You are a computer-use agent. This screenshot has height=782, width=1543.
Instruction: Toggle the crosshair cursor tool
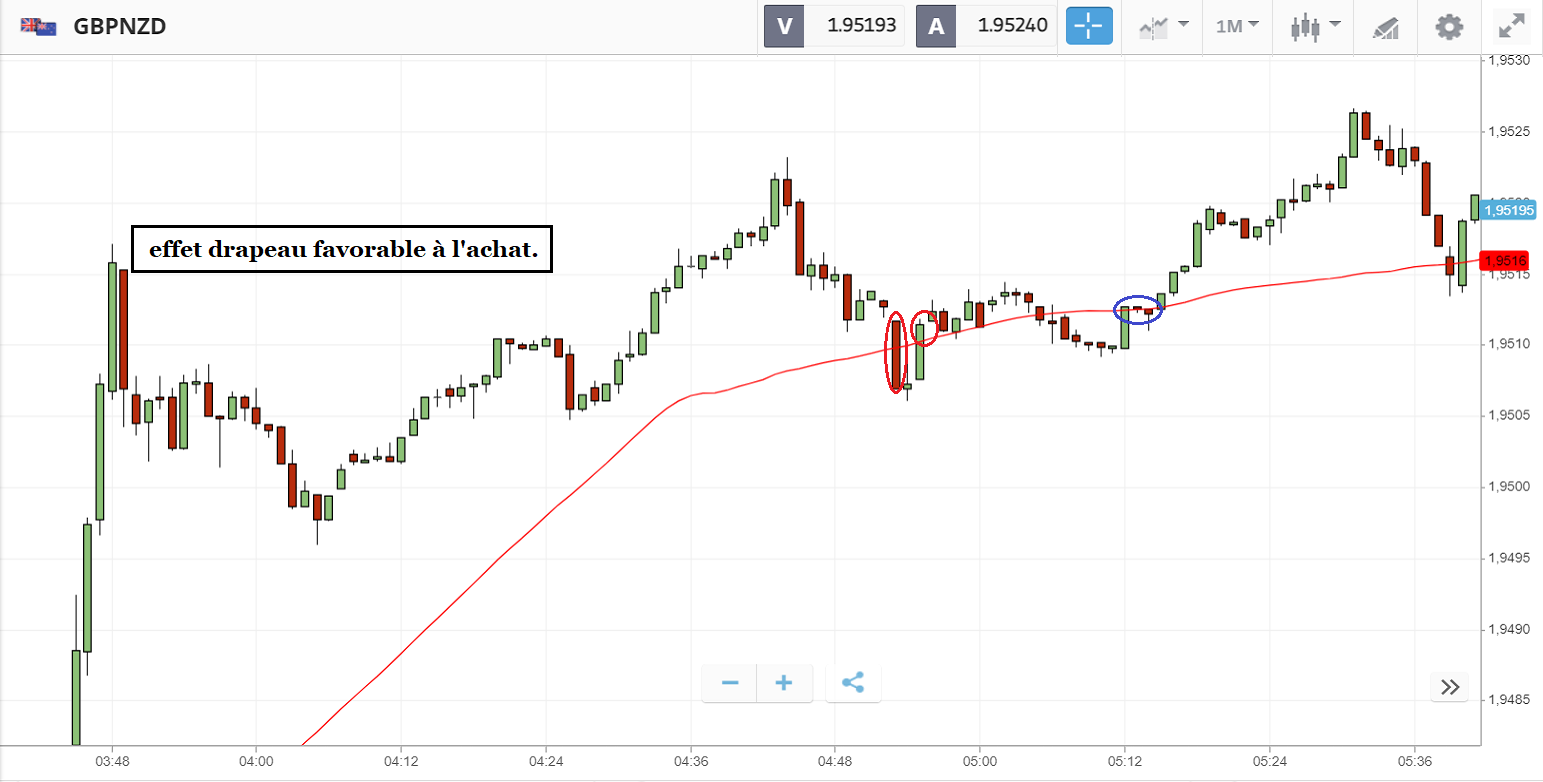pyautogui.click(x=1089, y=26)
